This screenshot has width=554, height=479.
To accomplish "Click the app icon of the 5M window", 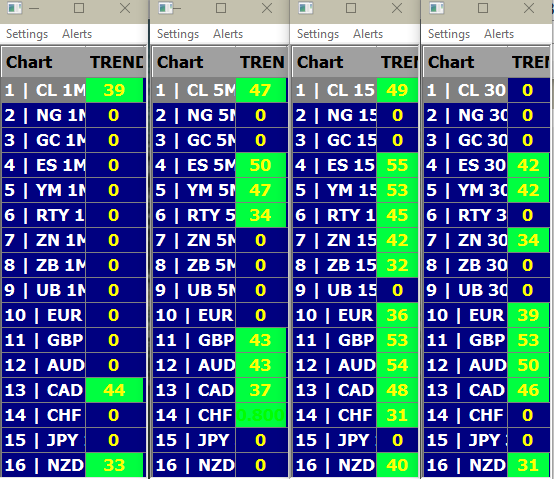I will (x=165, y=8).
